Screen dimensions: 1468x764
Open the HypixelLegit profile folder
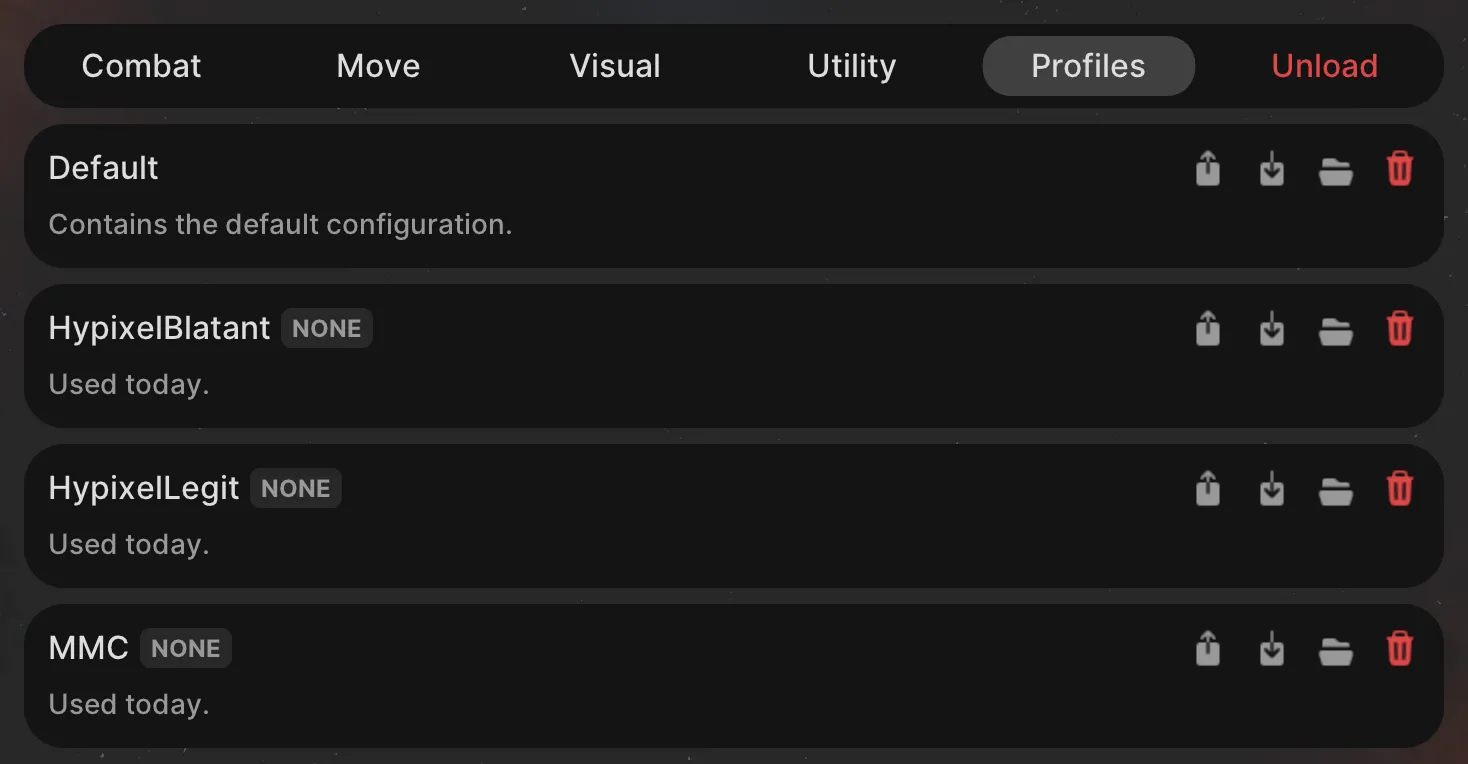click(x=1336, y=489)
